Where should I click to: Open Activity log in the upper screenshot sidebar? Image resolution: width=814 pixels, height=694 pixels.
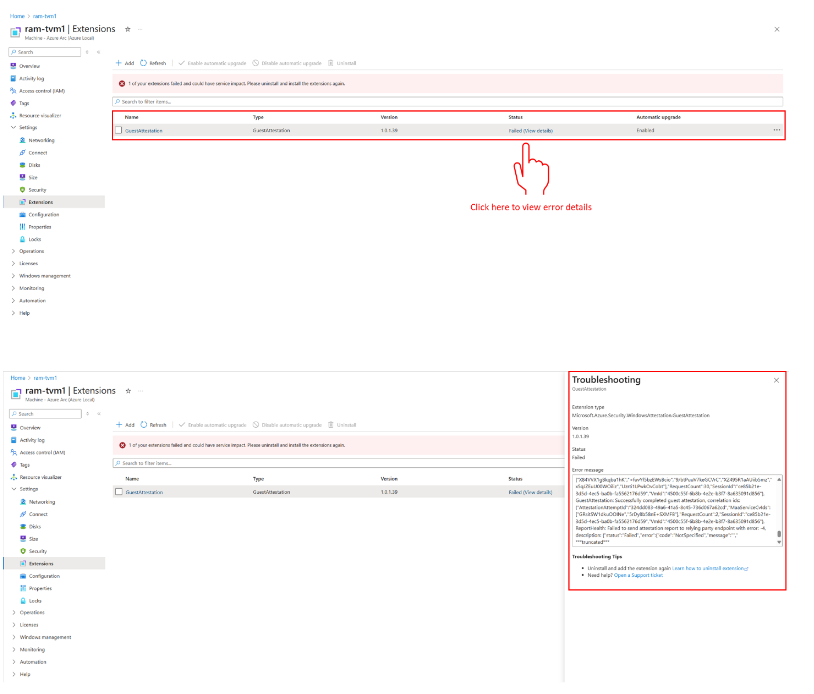point(31,78)
